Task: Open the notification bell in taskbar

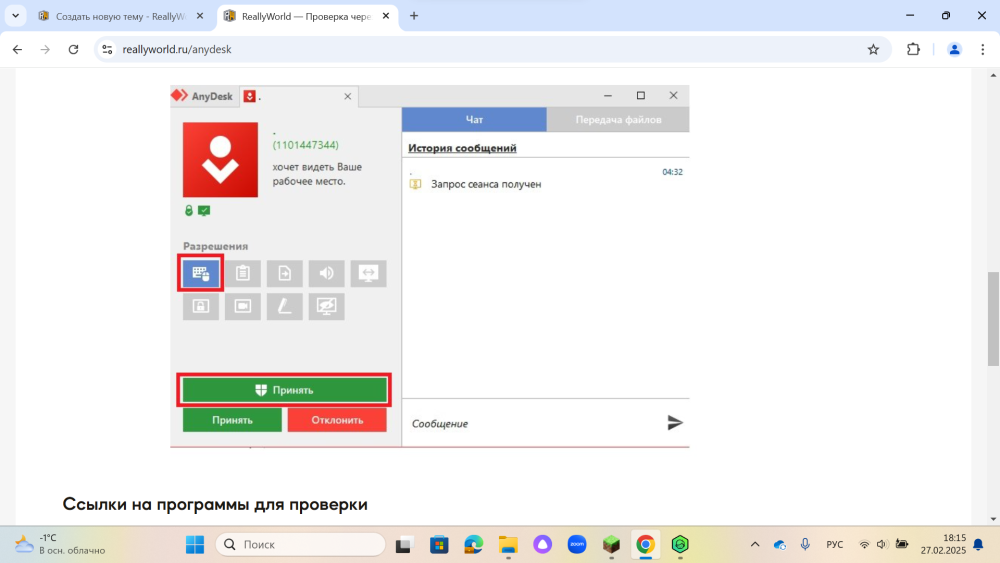Action: click(x=978, y=545)
